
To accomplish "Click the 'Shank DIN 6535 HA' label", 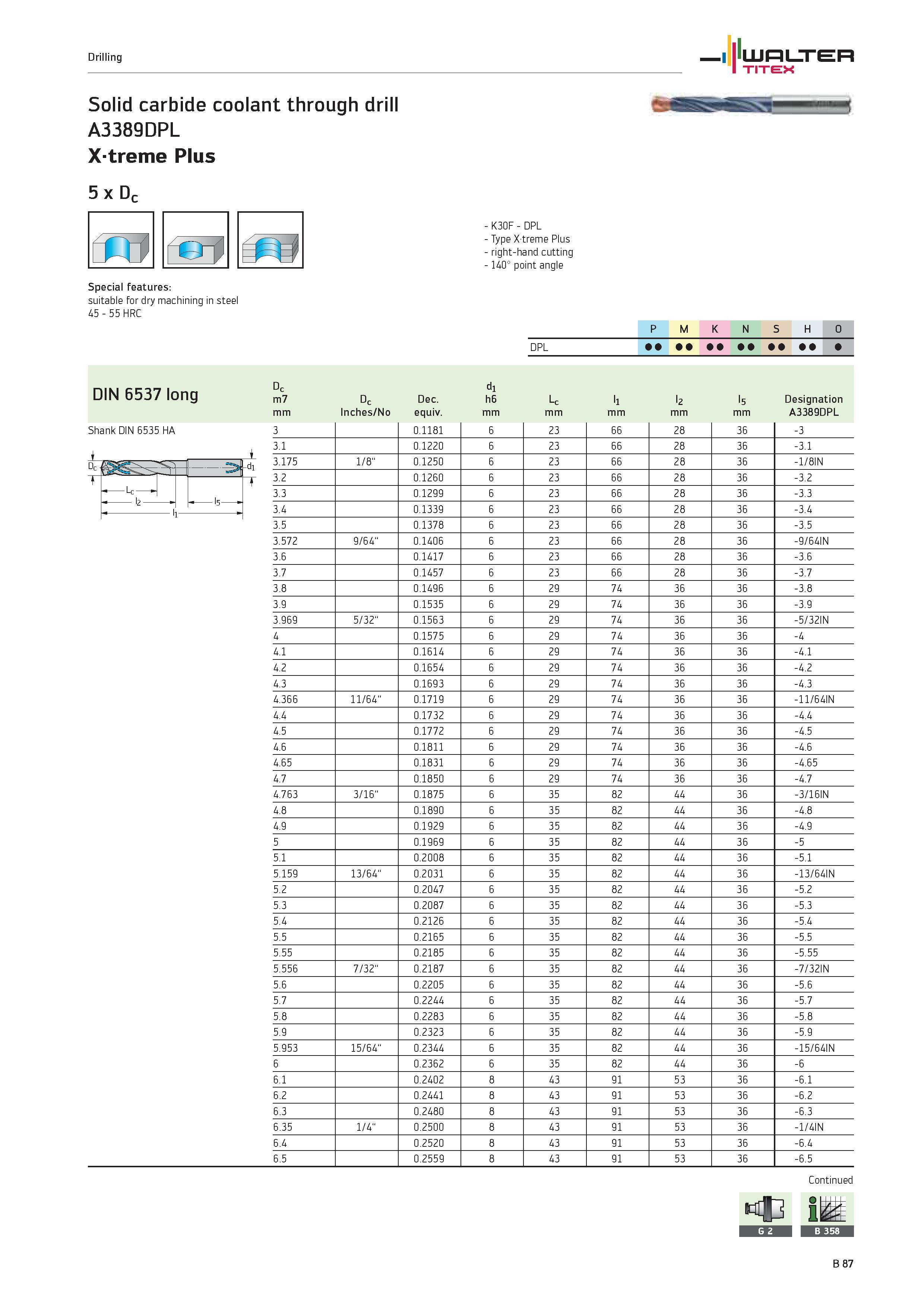I will click(132, 430).
